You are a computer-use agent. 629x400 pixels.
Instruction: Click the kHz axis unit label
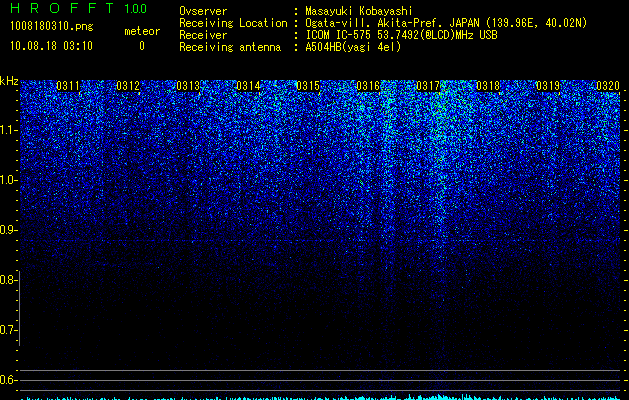pos(9,81)
